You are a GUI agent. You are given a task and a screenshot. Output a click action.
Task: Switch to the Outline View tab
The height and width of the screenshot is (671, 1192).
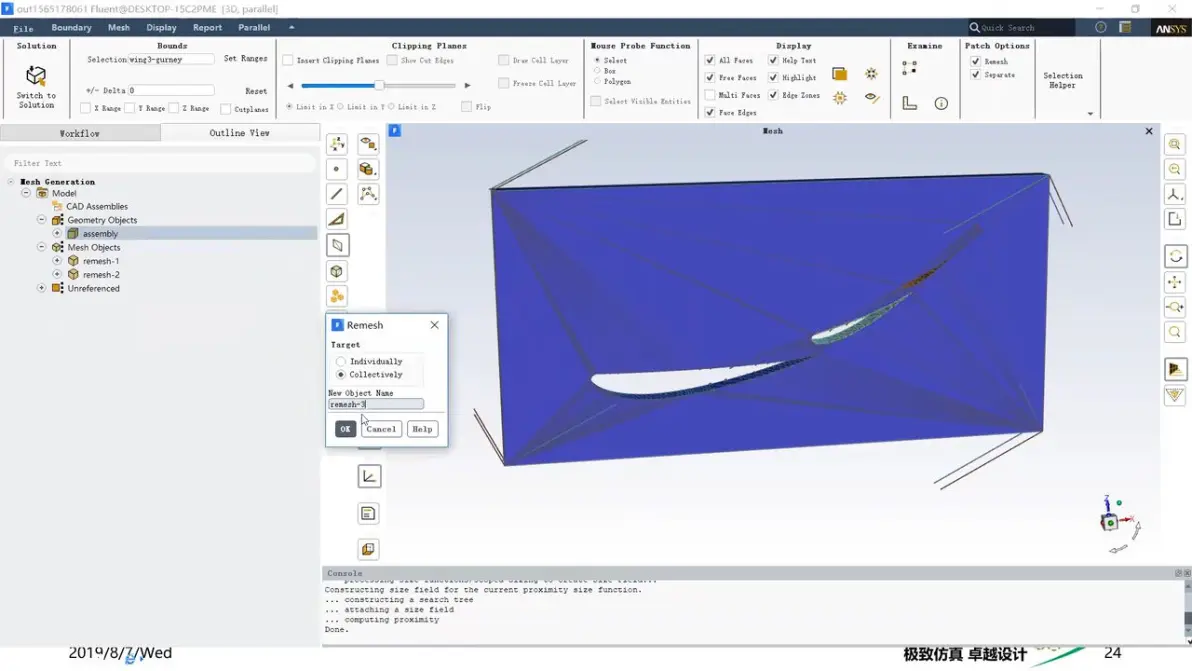[x=239, y=132]
